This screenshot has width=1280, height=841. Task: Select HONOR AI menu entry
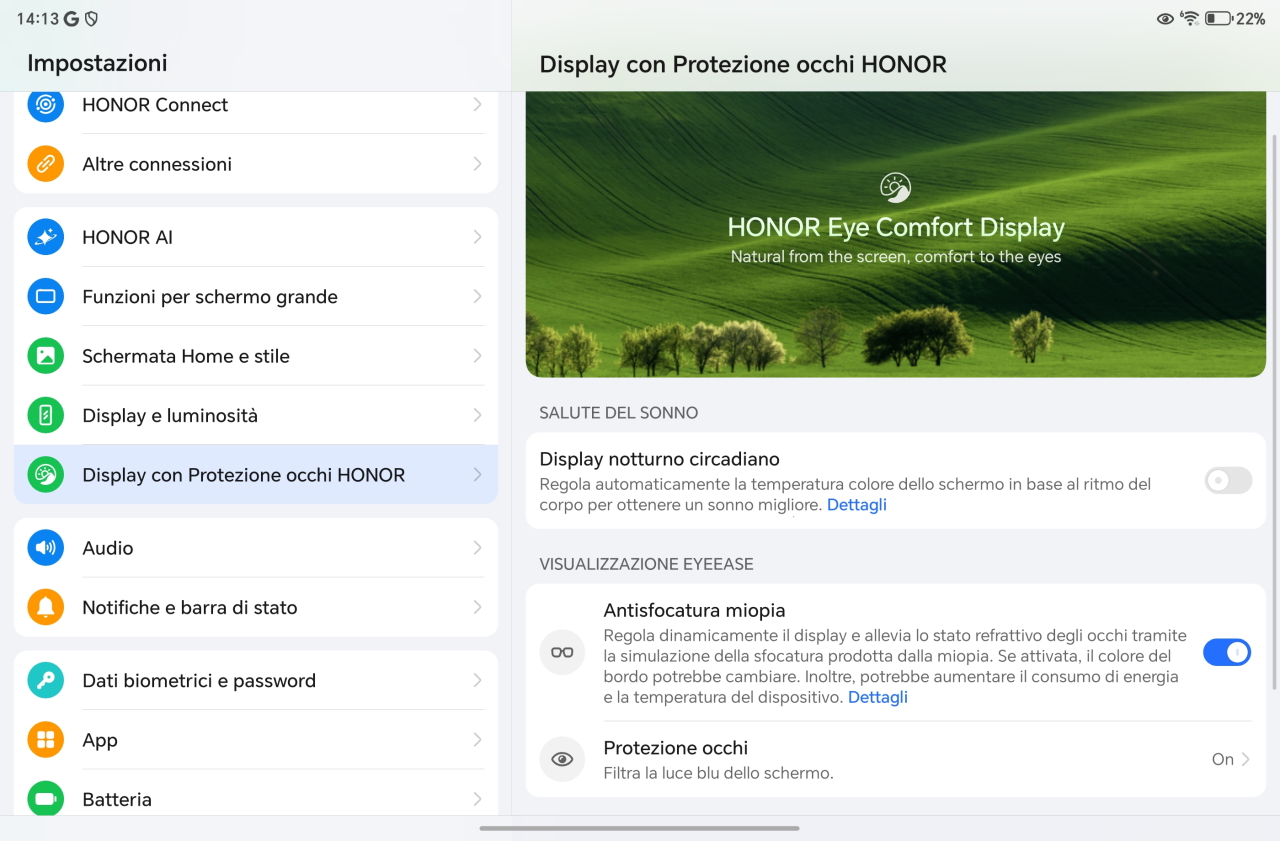tap(256, 237)
